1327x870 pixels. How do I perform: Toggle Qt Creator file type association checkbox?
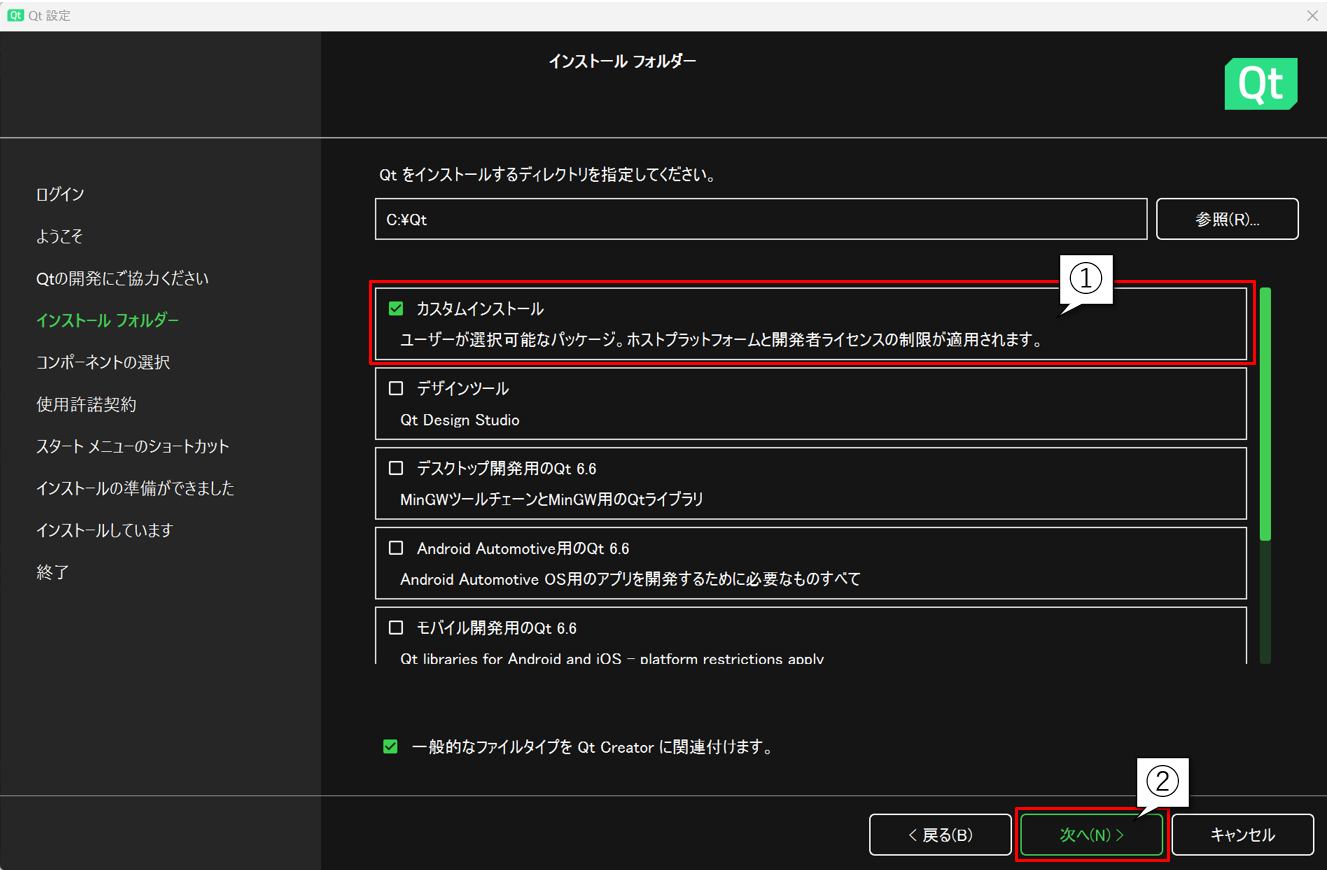390,747
